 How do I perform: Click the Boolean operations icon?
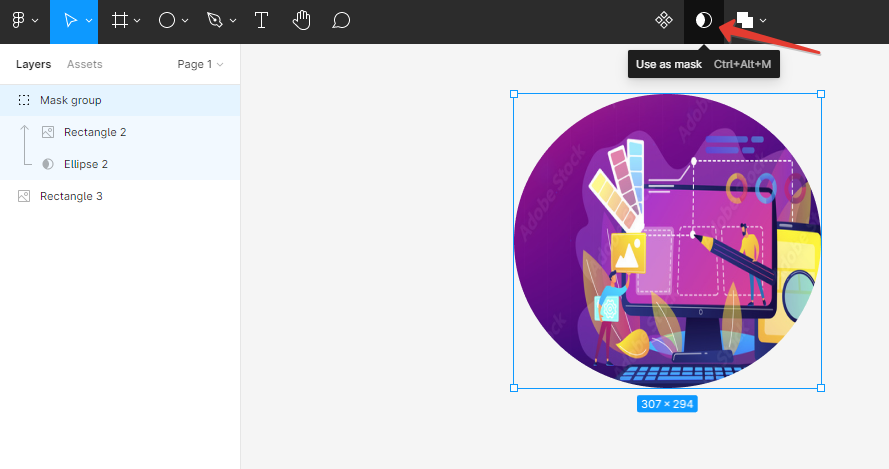pyautogui.click(x=744, y=20)
